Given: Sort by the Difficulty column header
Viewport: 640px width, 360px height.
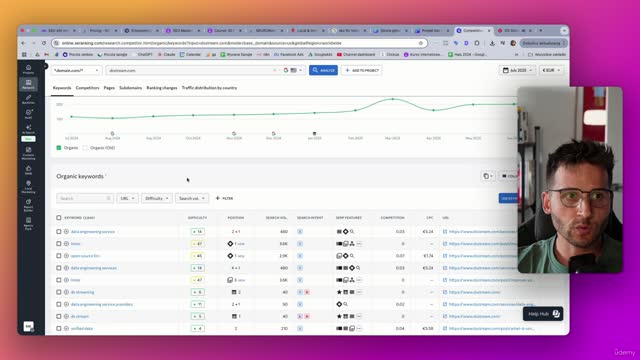Looking at the screenshot, I should pyautogui.click(x=198, y=218).
